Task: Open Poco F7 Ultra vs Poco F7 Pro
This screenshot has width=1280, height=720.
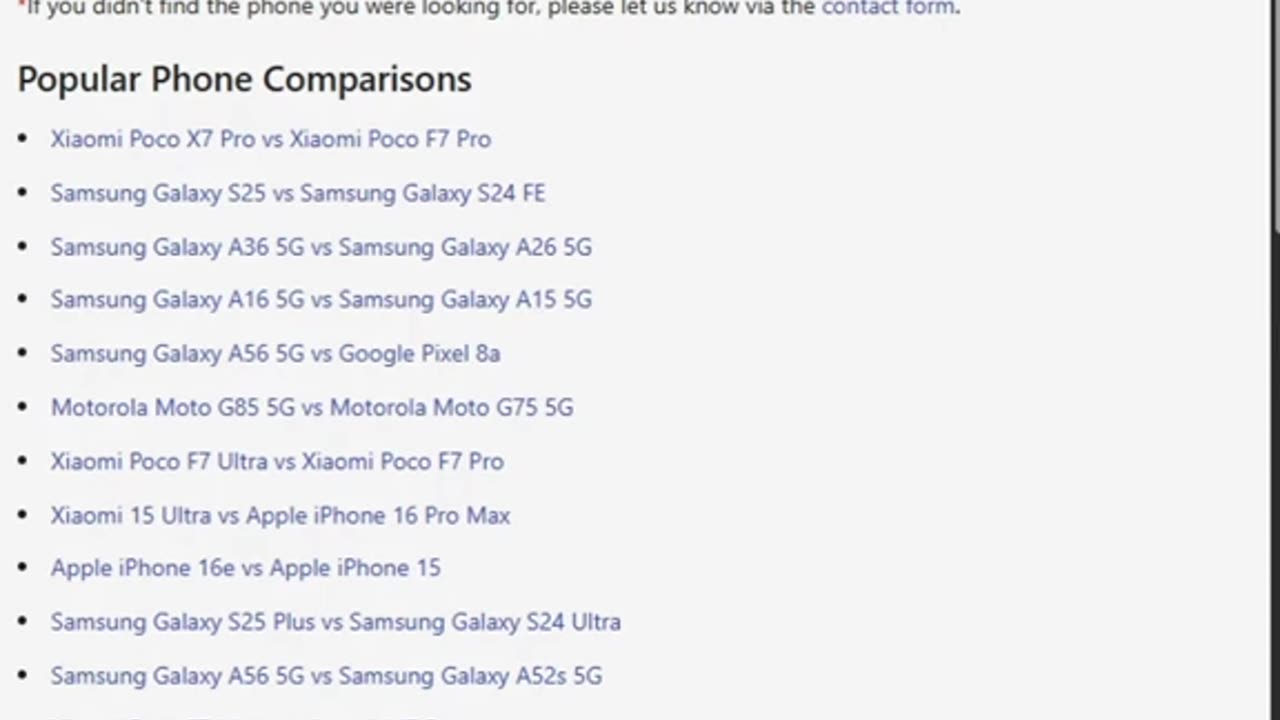Action: 277,462
